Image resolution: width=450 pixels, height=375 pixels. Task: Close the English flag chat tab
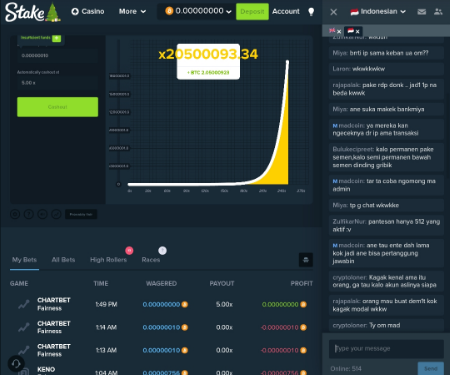point(339,32)
